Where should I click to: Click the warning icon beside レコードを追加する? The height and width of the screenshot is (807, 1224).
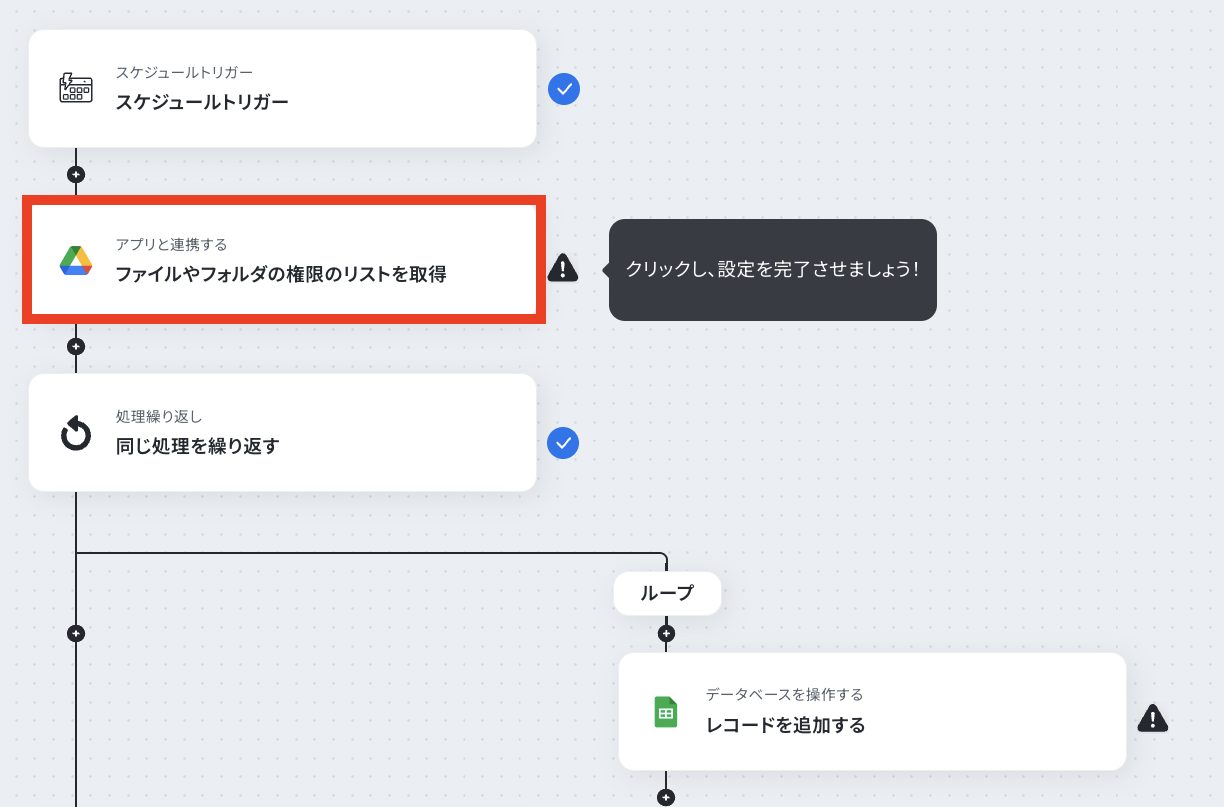(1153, 718)
